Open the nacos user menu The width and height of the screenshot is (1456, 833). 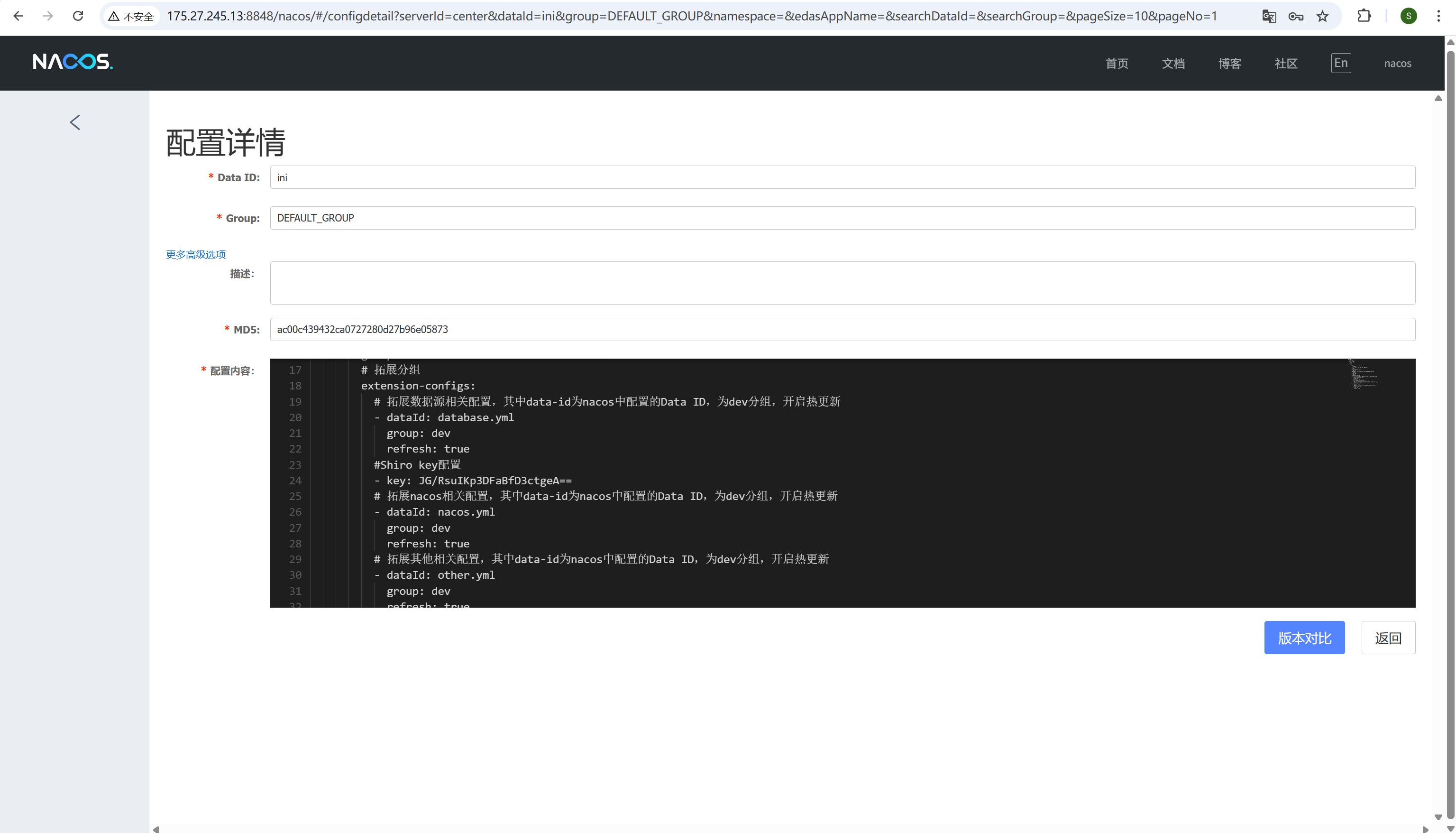pyautogui.click(x=1397, y=64)
